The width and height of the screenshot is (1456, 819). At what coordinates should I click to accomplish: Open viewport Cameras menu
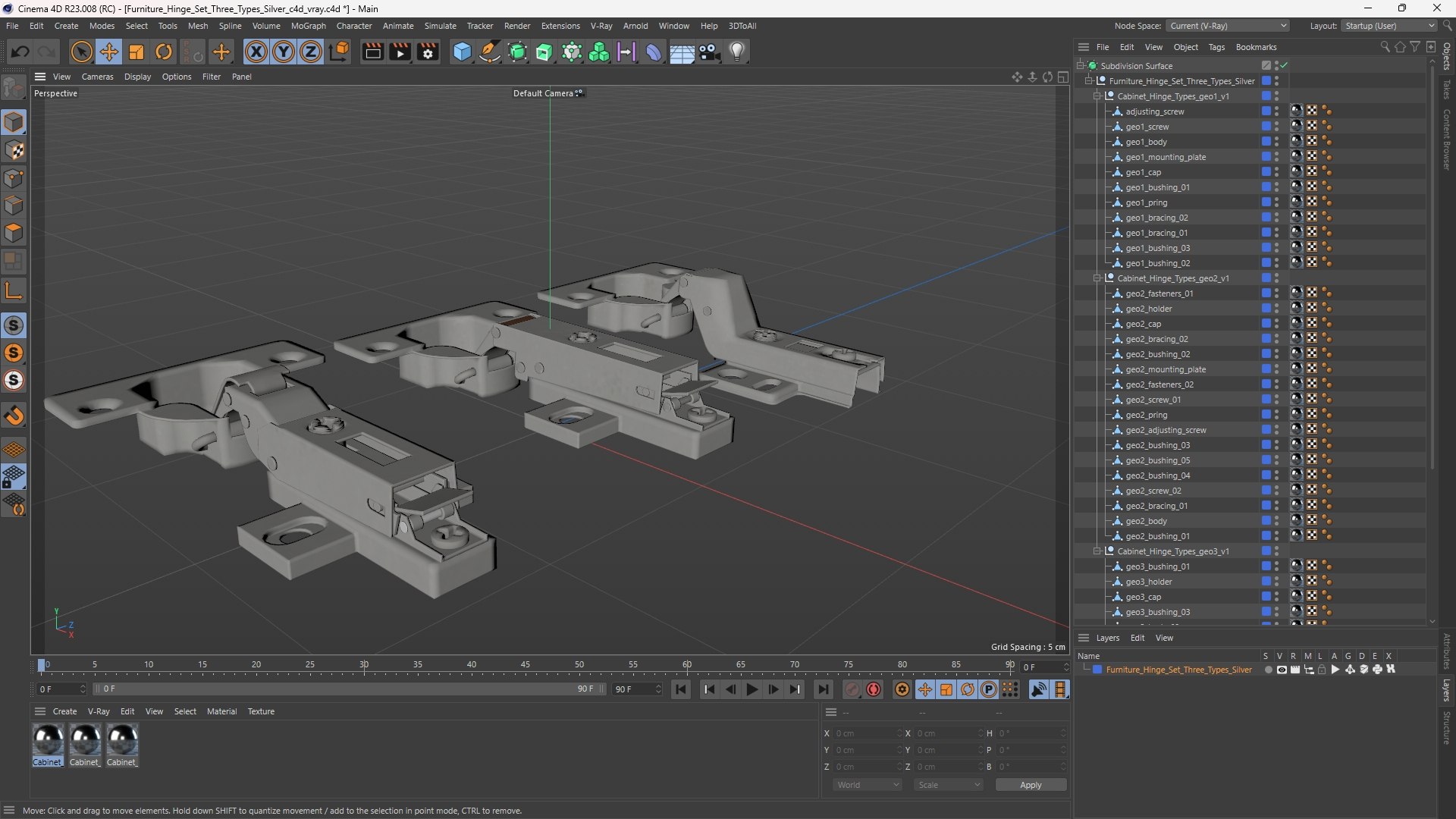(x=97, y=77)
